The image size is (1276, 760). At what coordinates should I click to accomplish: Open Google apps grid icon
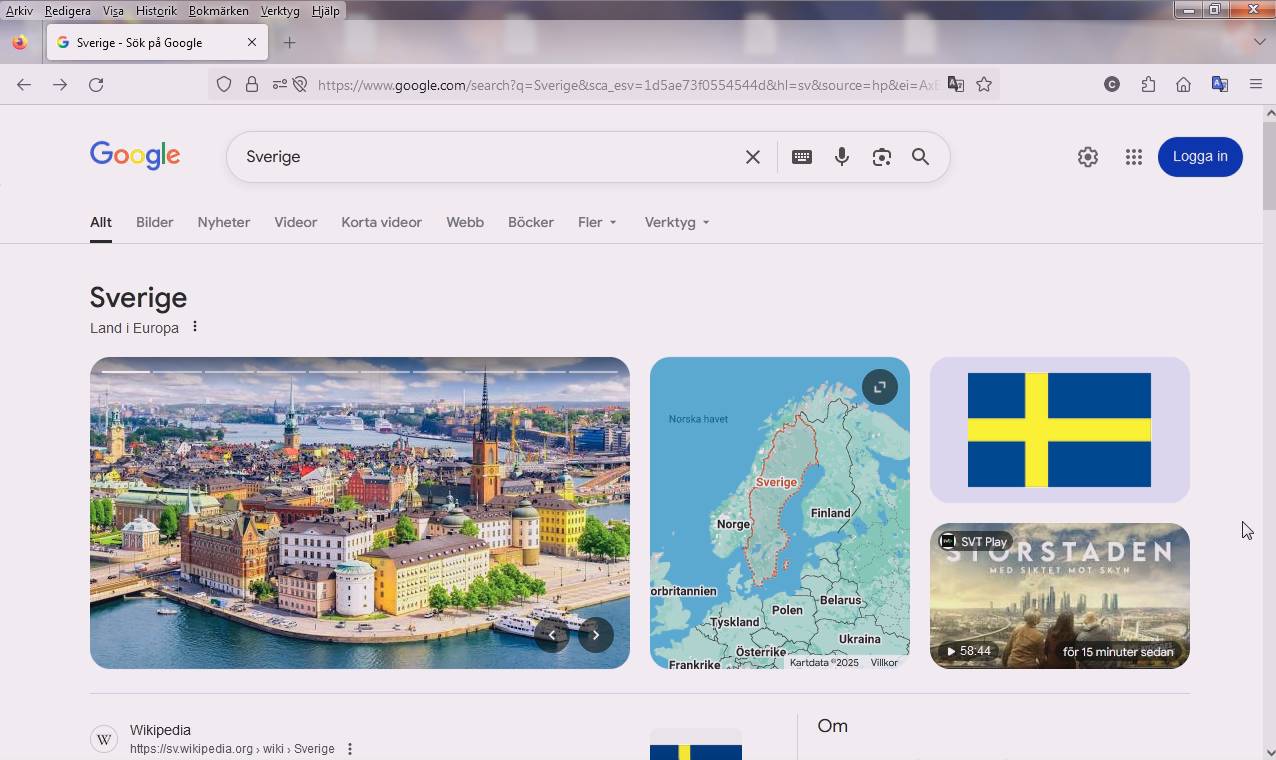point(1133,157)
